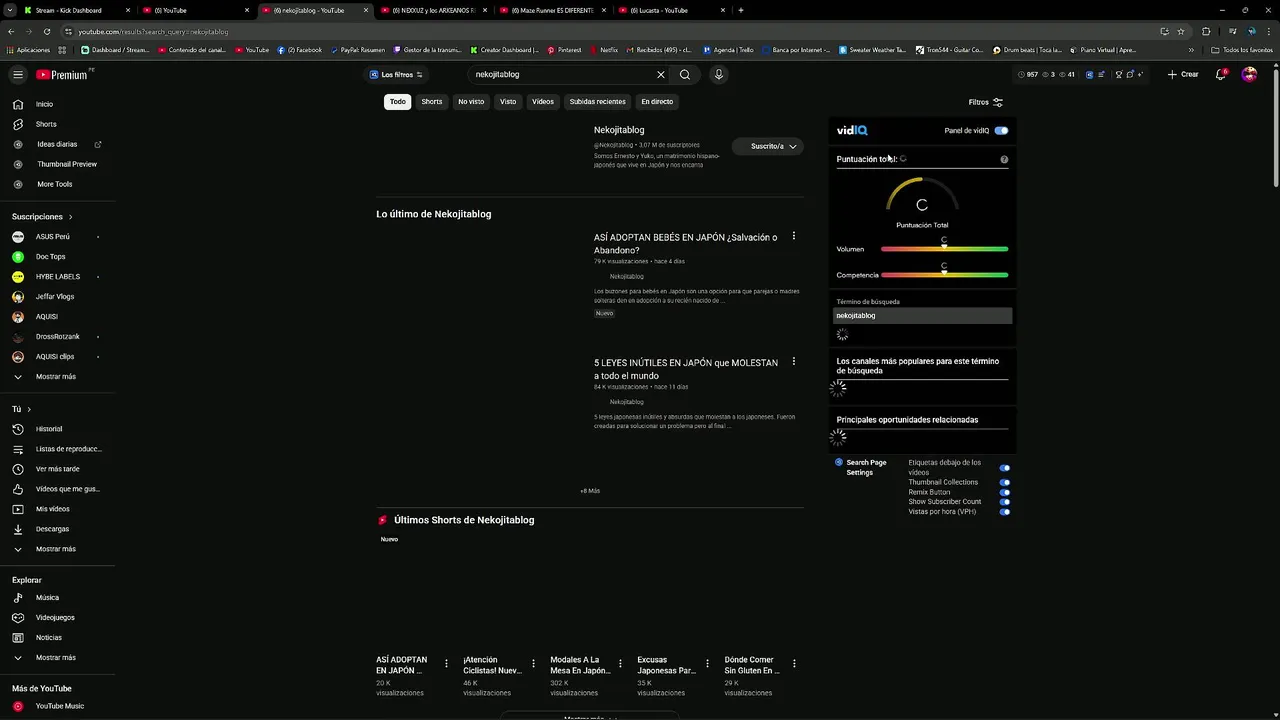Start voice search with microphone
Screen dimensions: 1280x720
[718, 74]
